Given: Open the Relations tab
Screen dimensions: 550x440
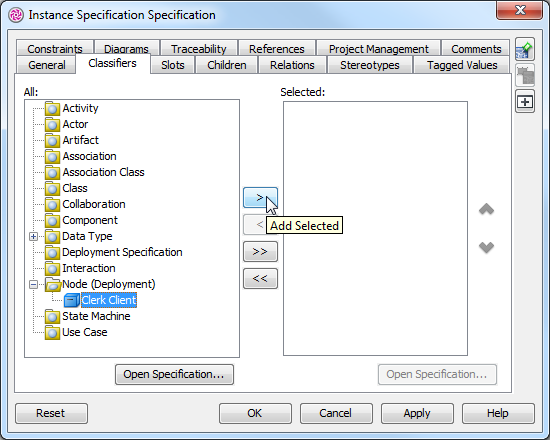Looking at the screenshot, I should tap(292, 65).
